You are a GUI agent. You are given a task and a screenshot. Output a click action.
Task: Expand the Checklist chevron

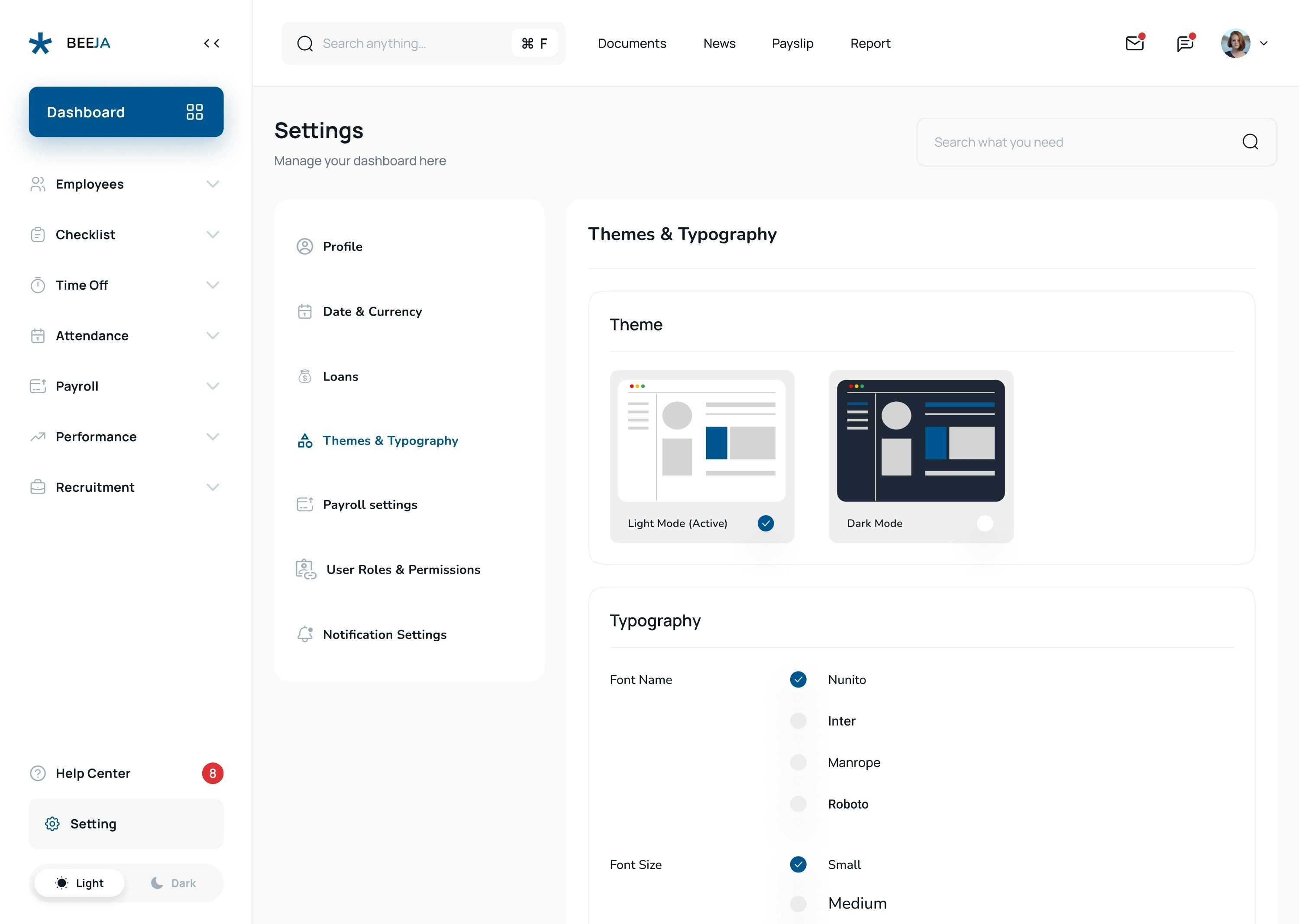(x=213, y=234)
